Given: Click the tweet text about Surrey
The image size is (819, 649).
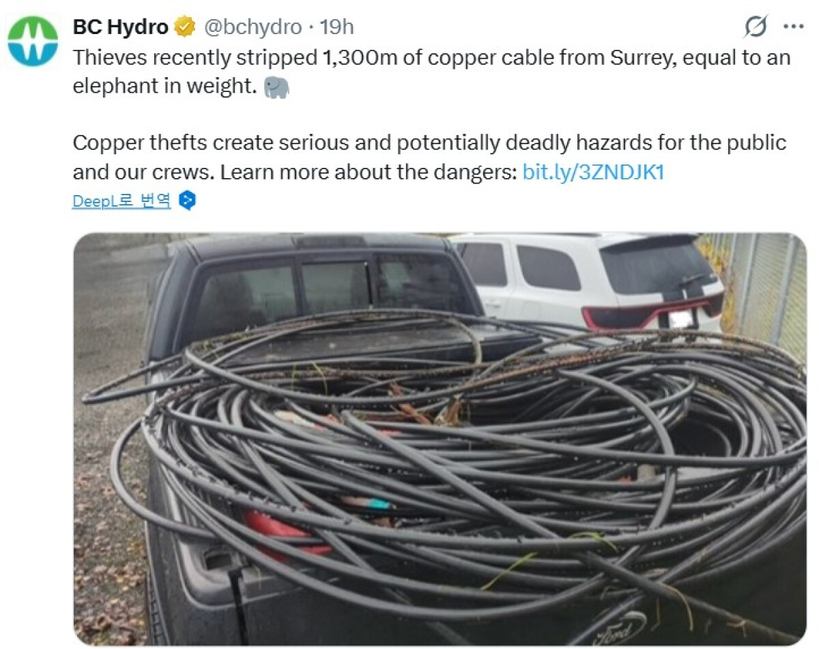Looking at the screenshot, I should [x=431, y=72].
